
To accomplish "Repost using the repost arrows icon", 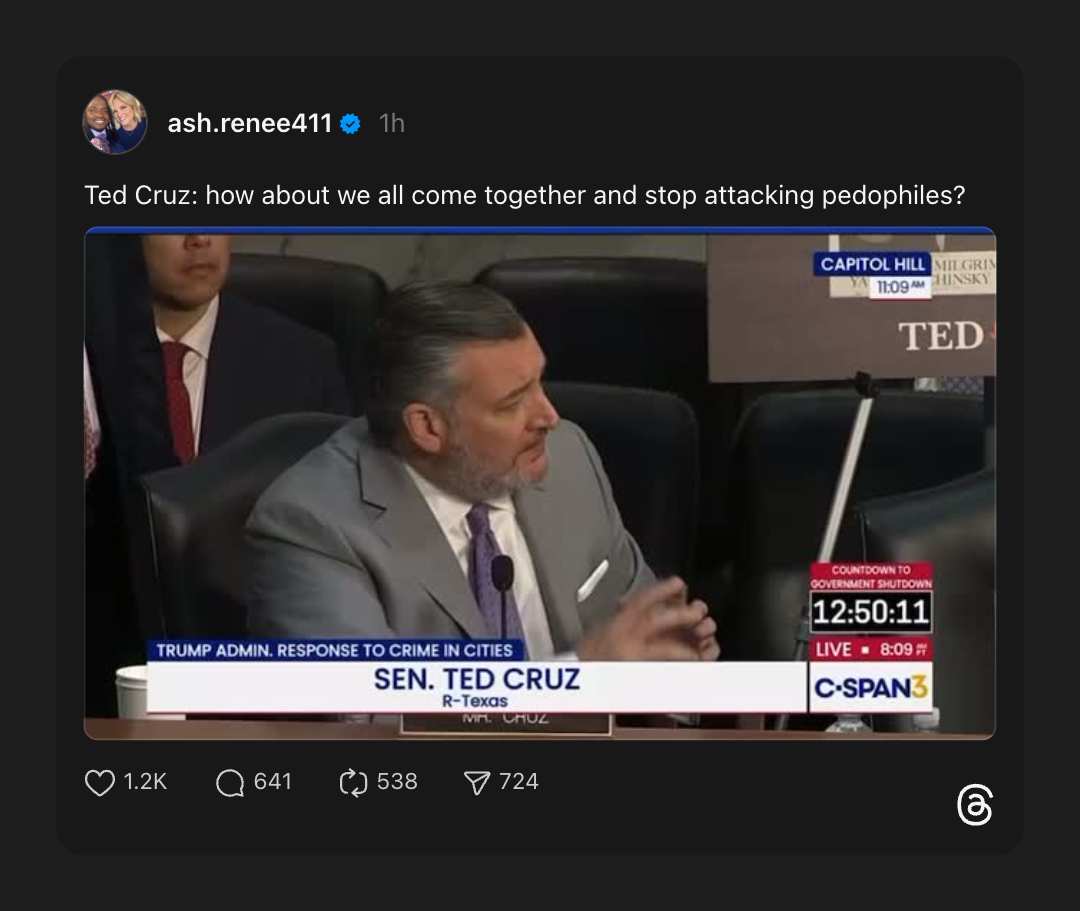I will 351,782.
